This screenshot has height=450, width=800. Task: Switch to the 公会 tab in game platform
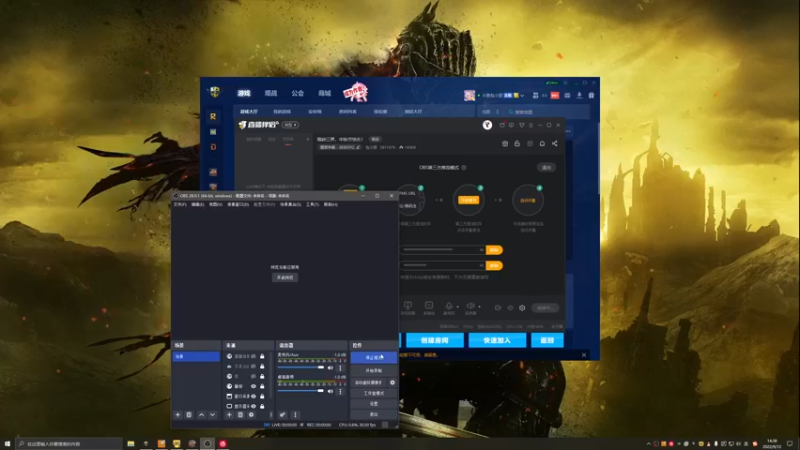[x=297, y=93]
